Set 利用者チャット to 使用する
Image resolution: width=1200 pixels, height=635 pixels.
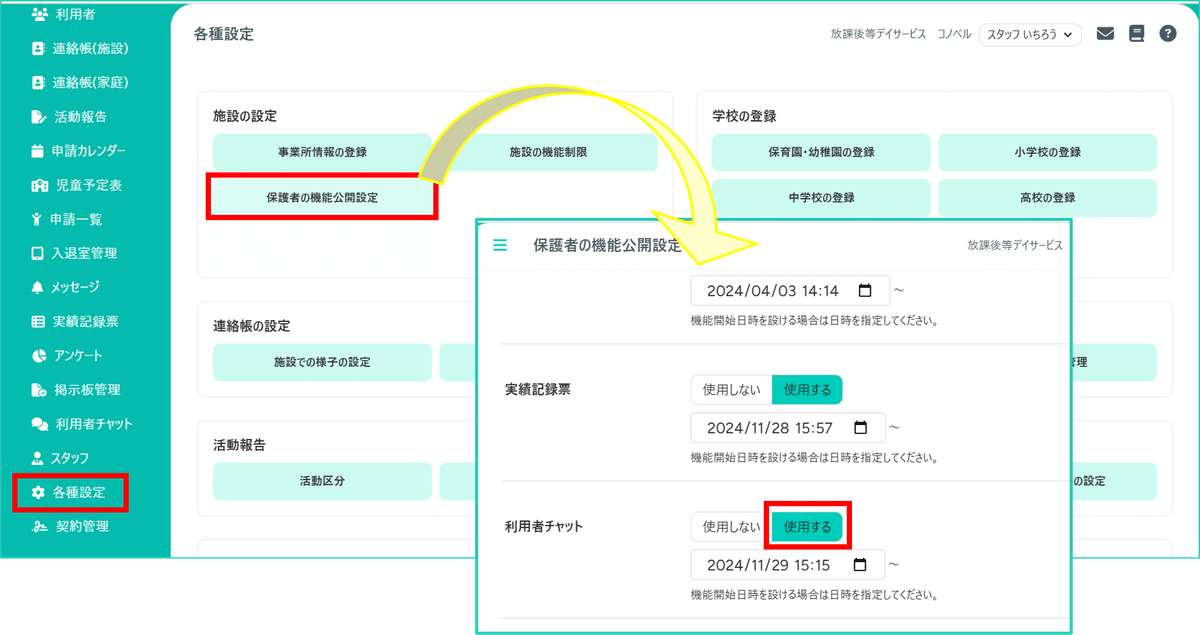click(x=808, y=526)
